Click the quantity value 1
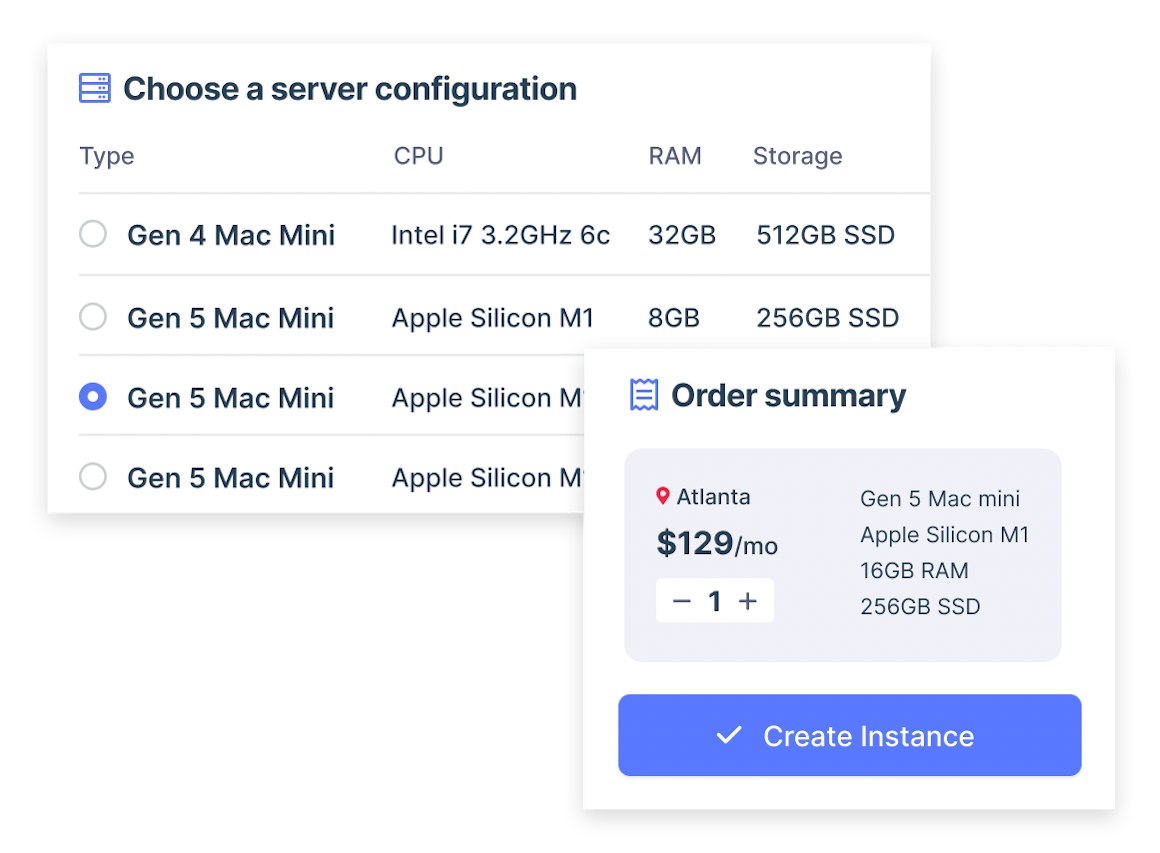 pos(715,601)
